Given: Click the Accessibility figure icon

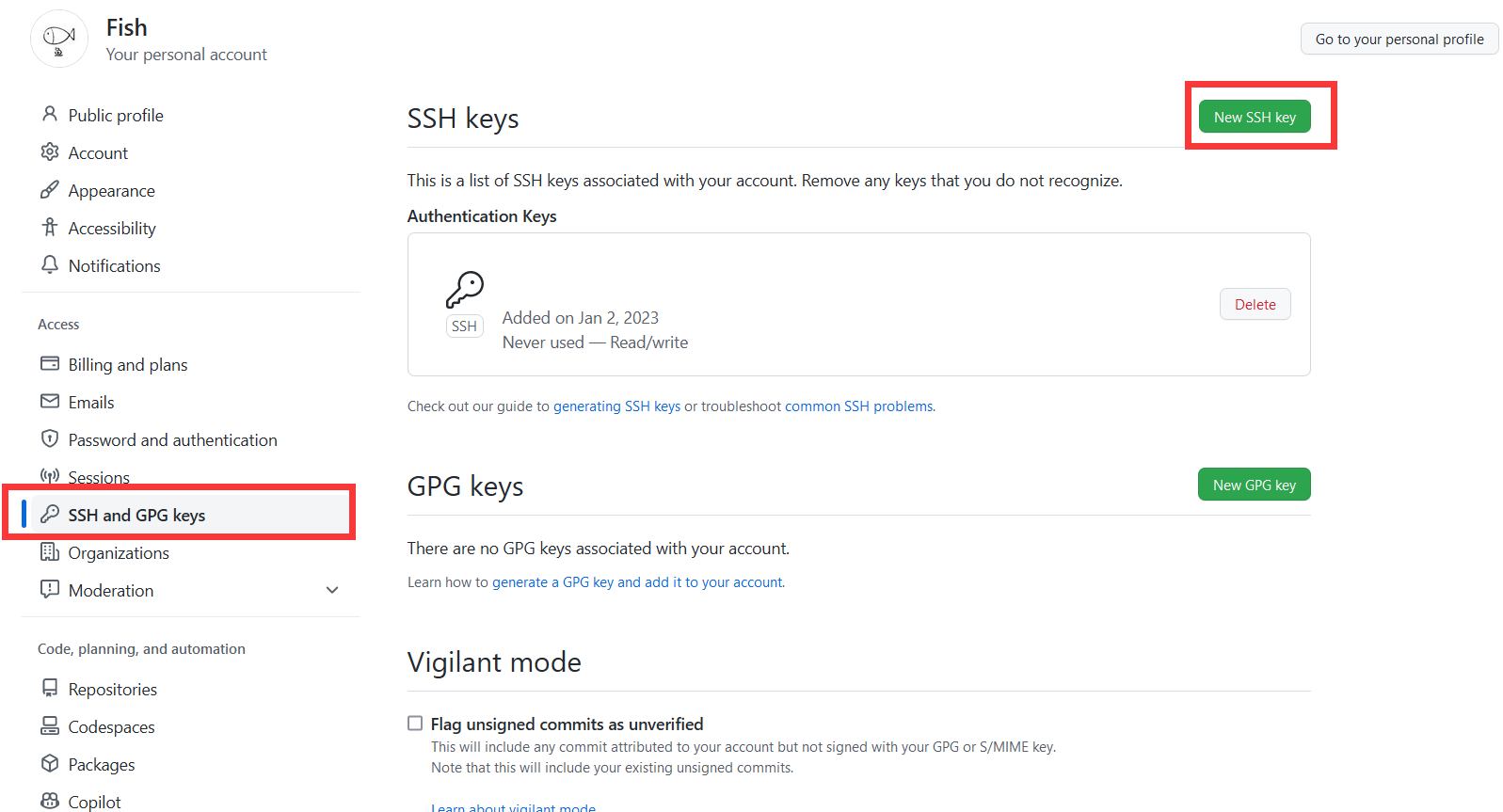Looking at the screenshot, I should point(50,228).
